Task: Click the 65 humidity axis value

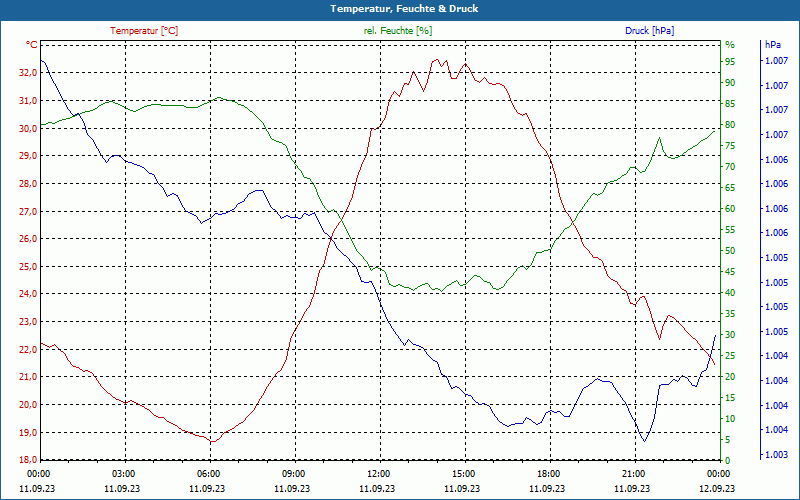Action: pyautogui.click(x=730, y=188)
